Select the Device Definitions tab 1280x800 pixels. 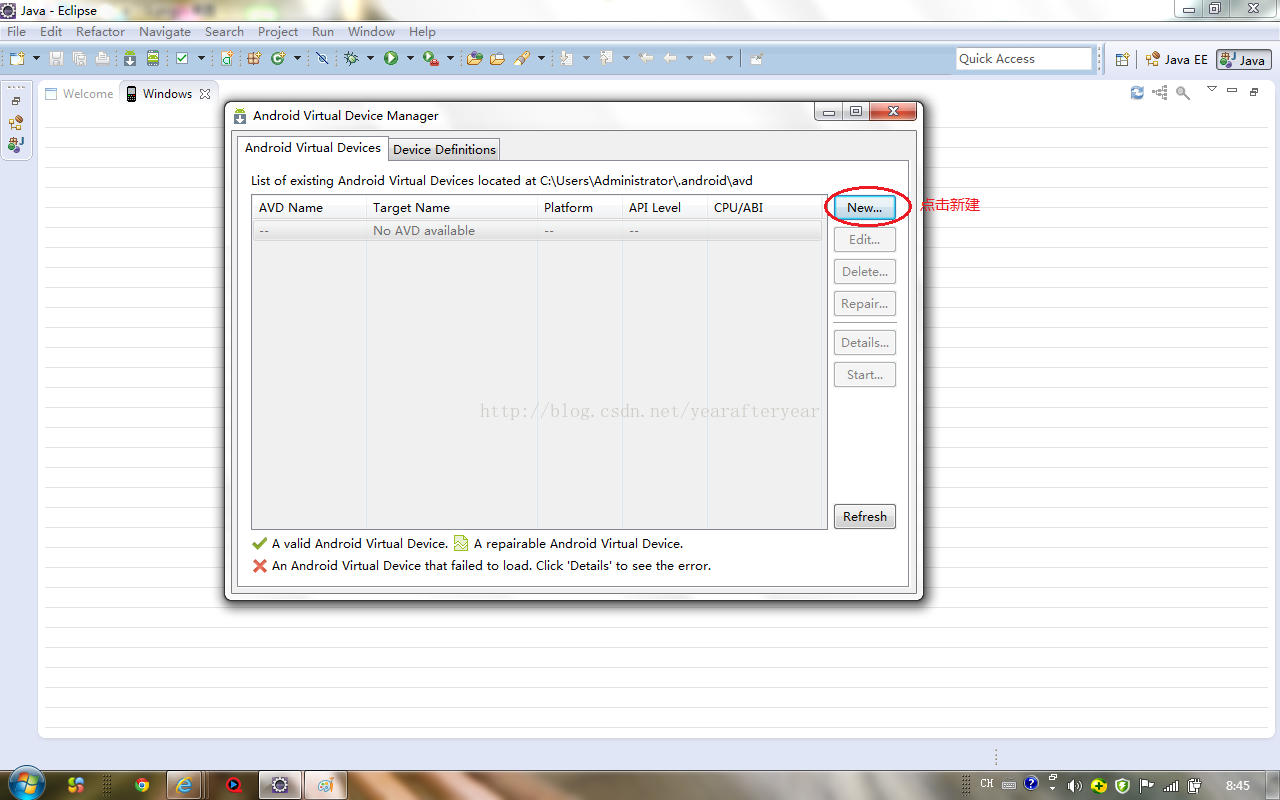click(x=444, y=149)
